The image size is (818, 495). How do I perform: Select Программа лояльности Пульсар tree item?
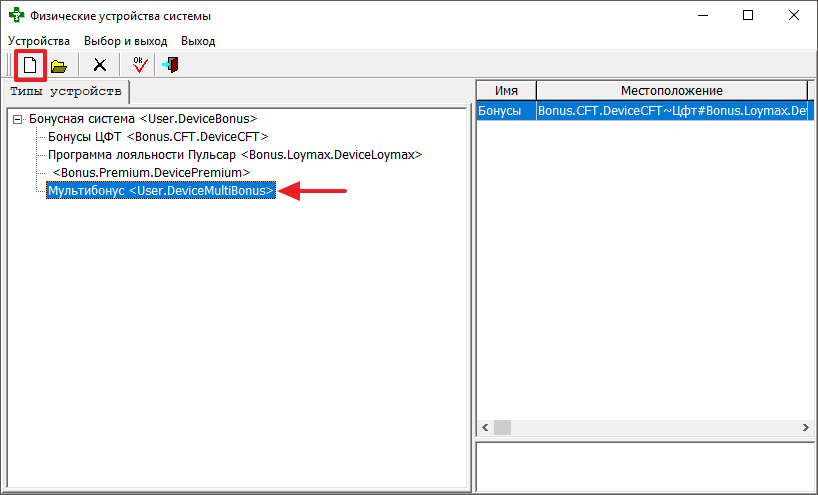pos(234,155)
